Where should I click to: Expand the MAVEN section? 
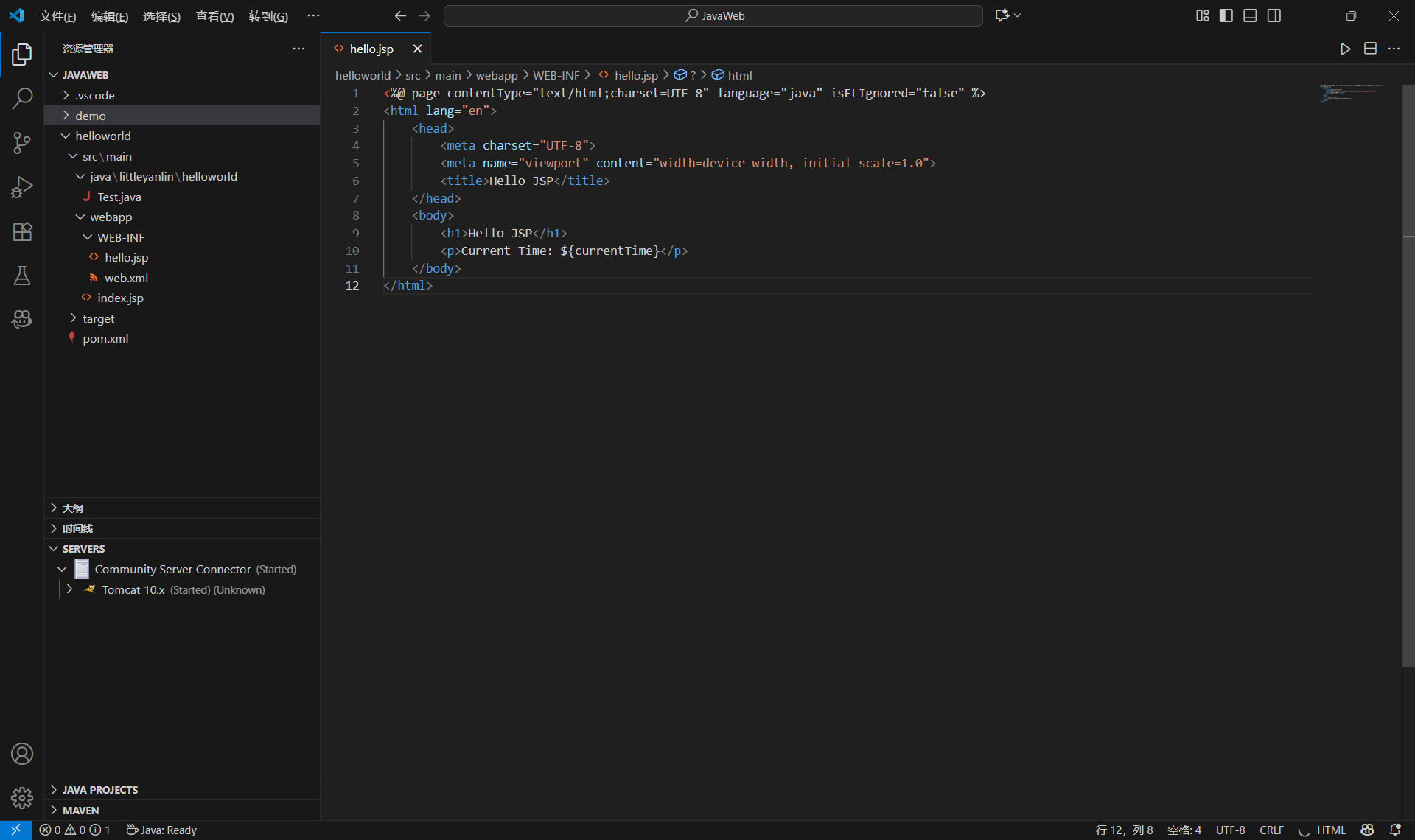coord(80,810)
